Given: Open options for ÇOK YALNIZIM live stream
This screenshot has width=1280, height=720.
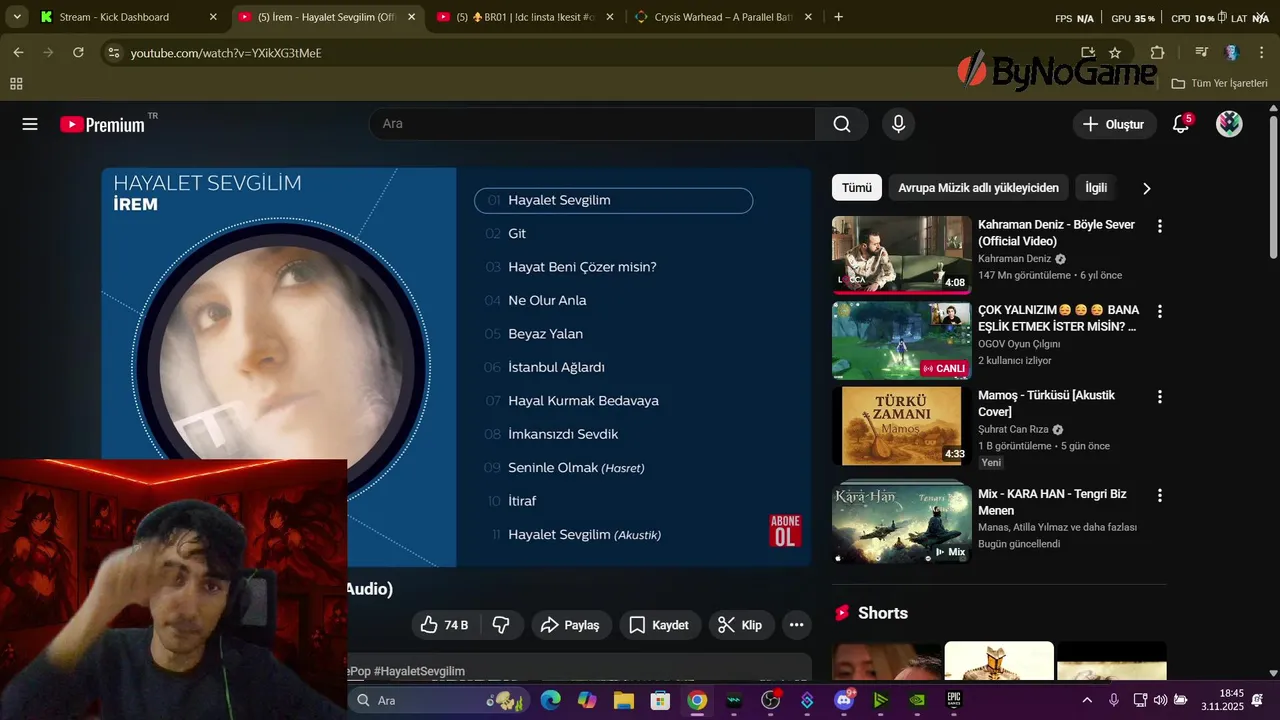Looking at the screenshot, I should 1159,312.
